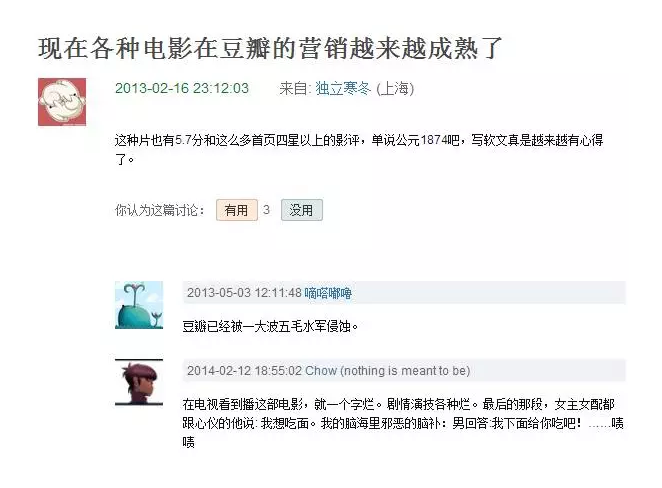Viewport: 662px width, 488px height.
Task: Click the (上海) location label
Action: pyautogui.click(x=395, y=88)
